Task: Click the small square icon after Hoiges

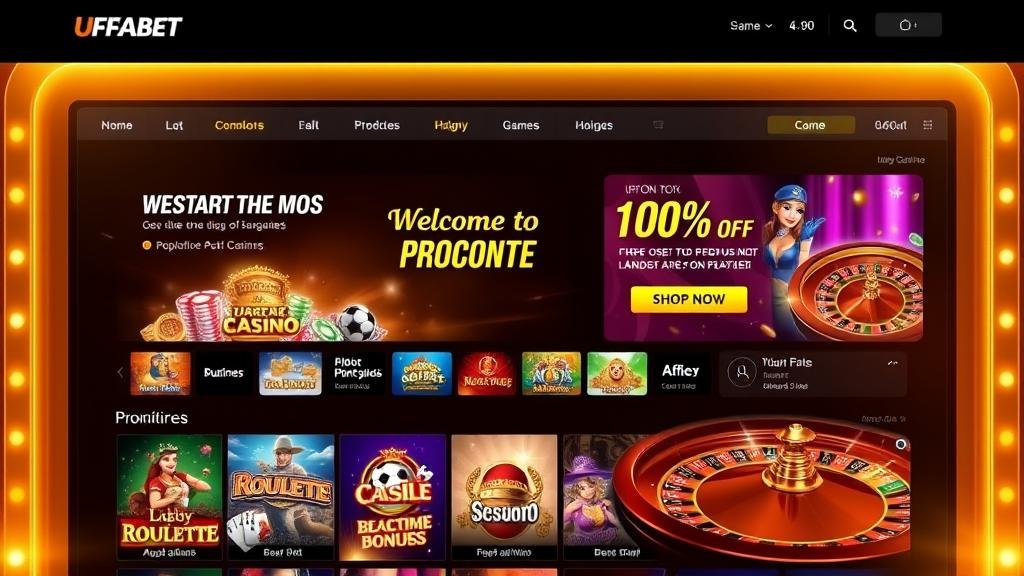Action: [658, 125]
